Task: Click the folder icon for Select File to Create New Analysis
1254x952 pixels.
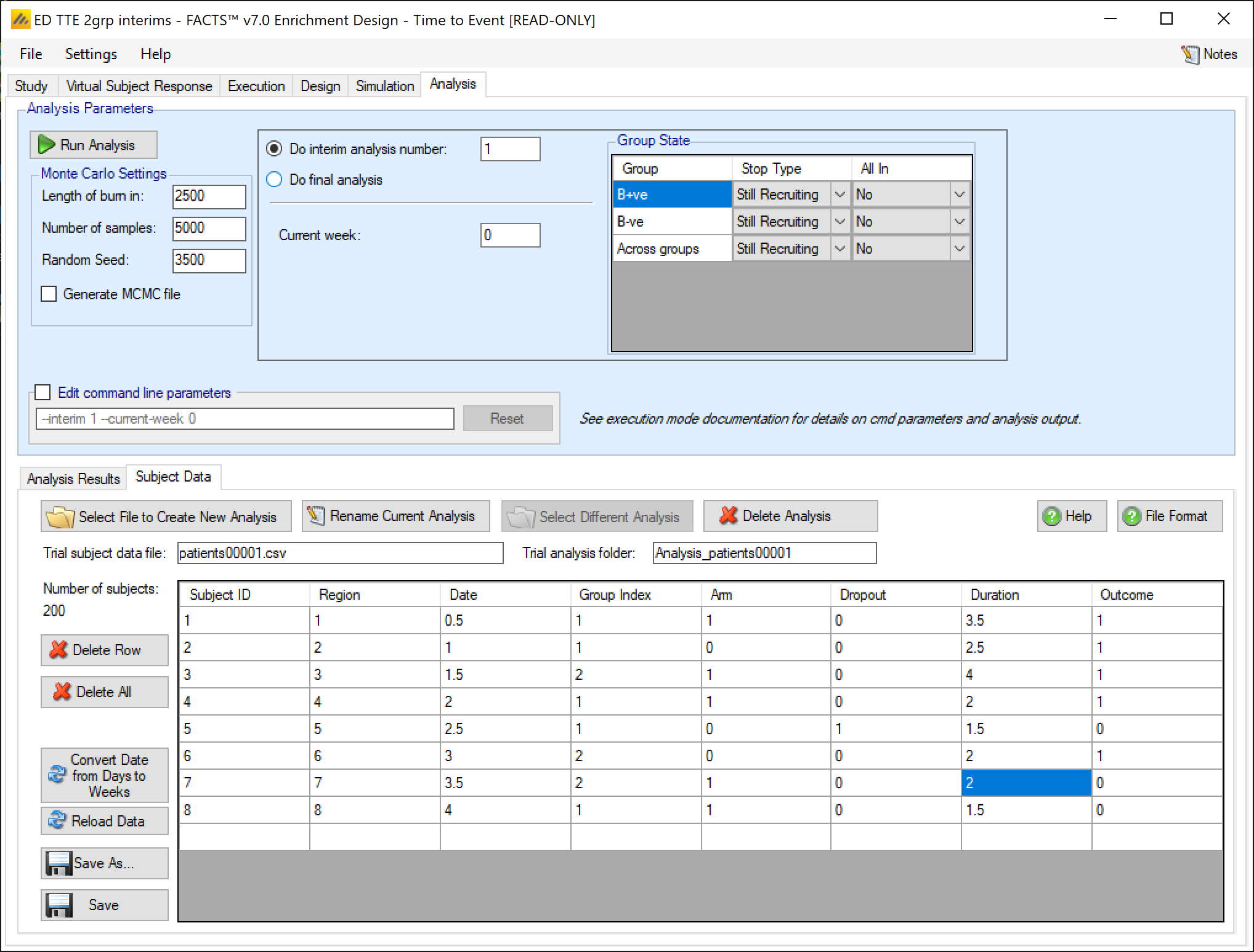Action: point(60,517)
